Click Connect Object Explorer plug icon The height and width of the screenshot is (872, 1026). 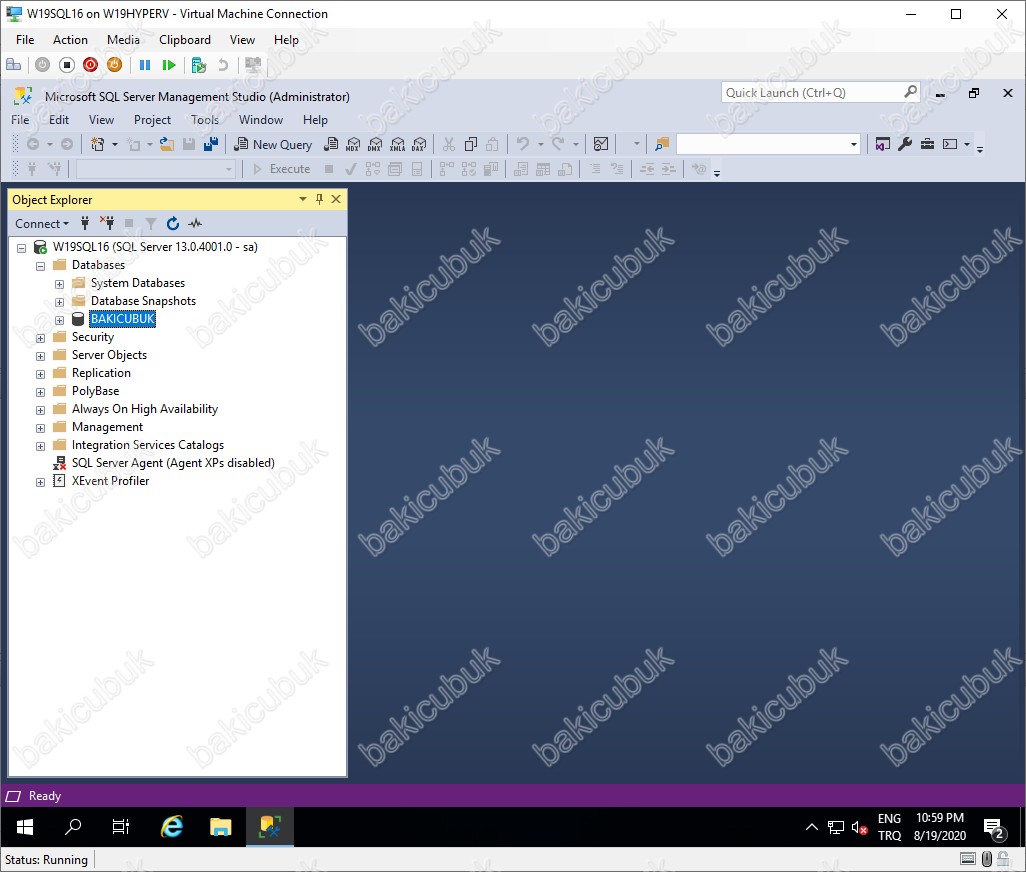85,224
